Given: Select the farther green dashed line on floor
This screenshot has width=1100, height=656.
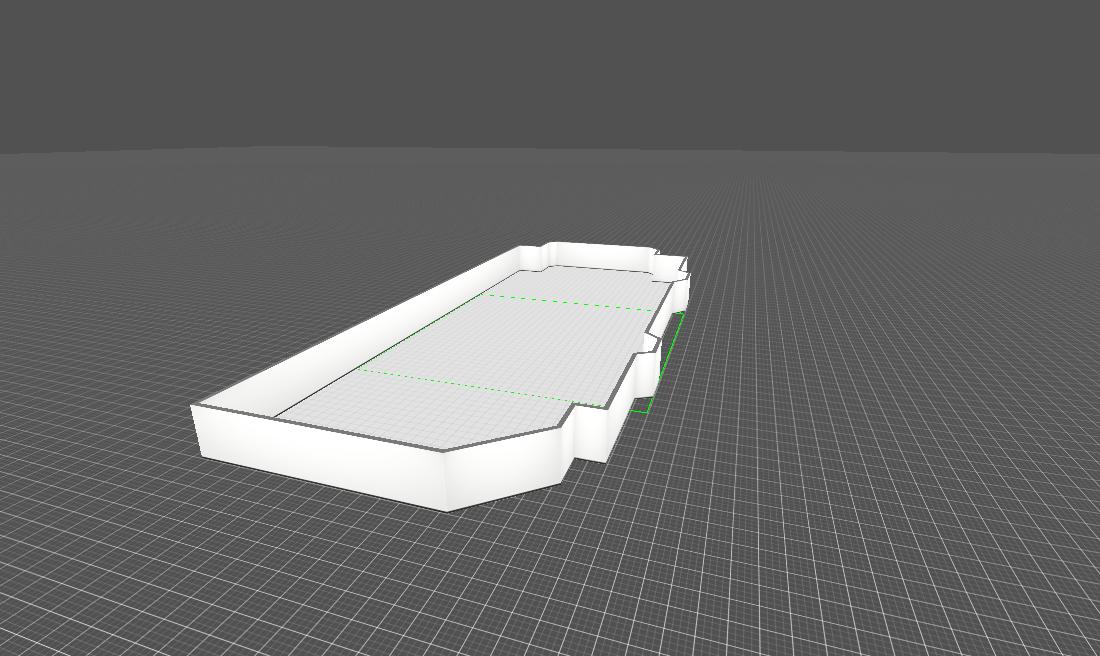Looking at the screenshot, I should [x=570, y=302].
